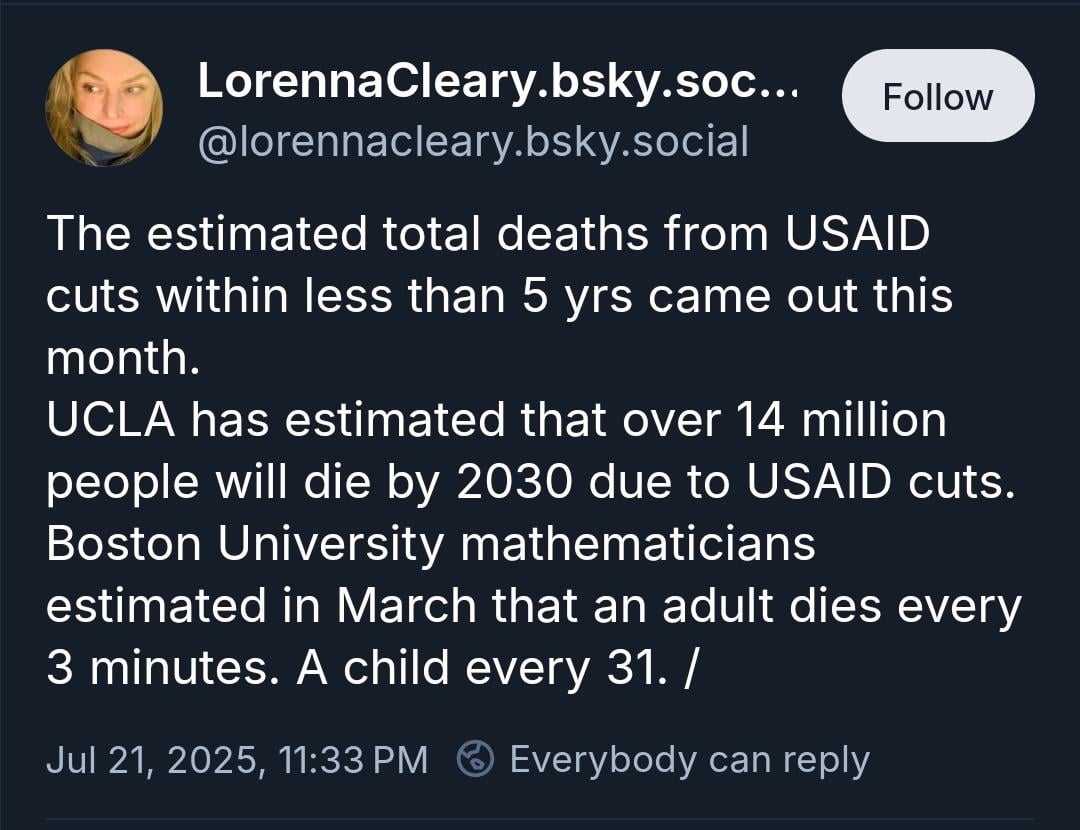Click "Boston University" in the post text
This screenshot has height=830, width=1080.
[x=244, y=544]
